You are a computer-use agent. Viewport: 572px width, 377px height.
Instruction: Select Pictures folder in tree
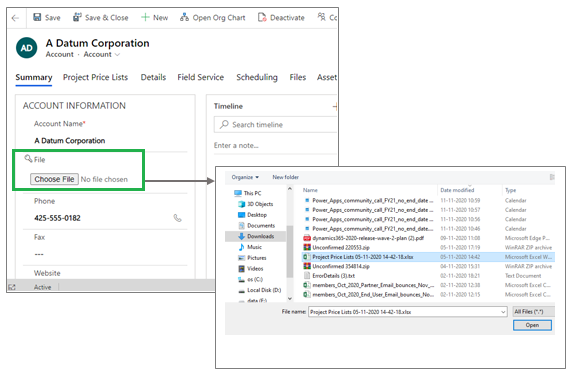click(252, 258)
